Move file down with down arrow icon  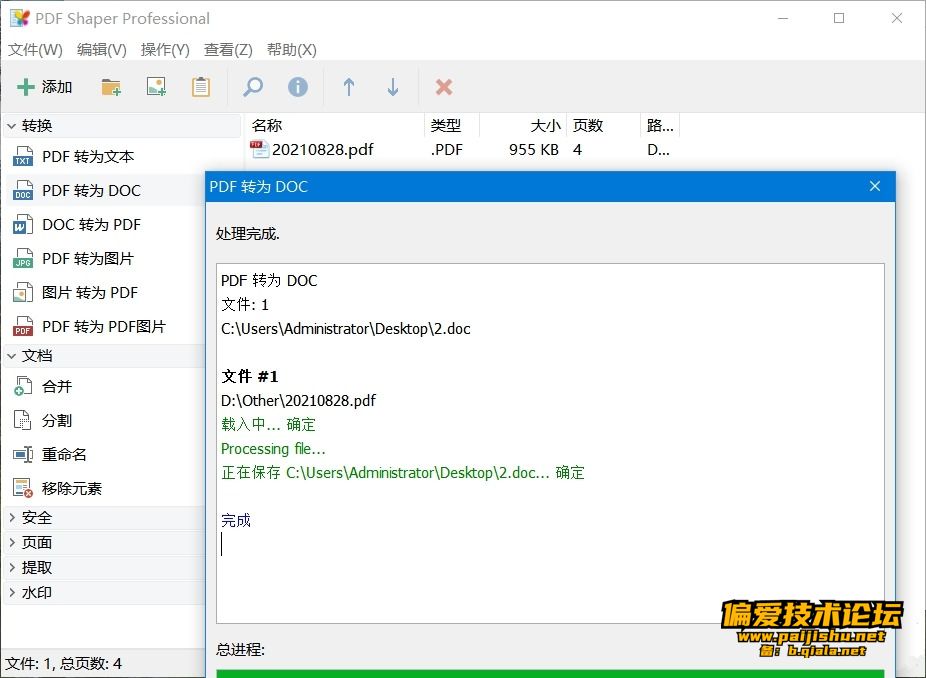click(x=393, y=87)
